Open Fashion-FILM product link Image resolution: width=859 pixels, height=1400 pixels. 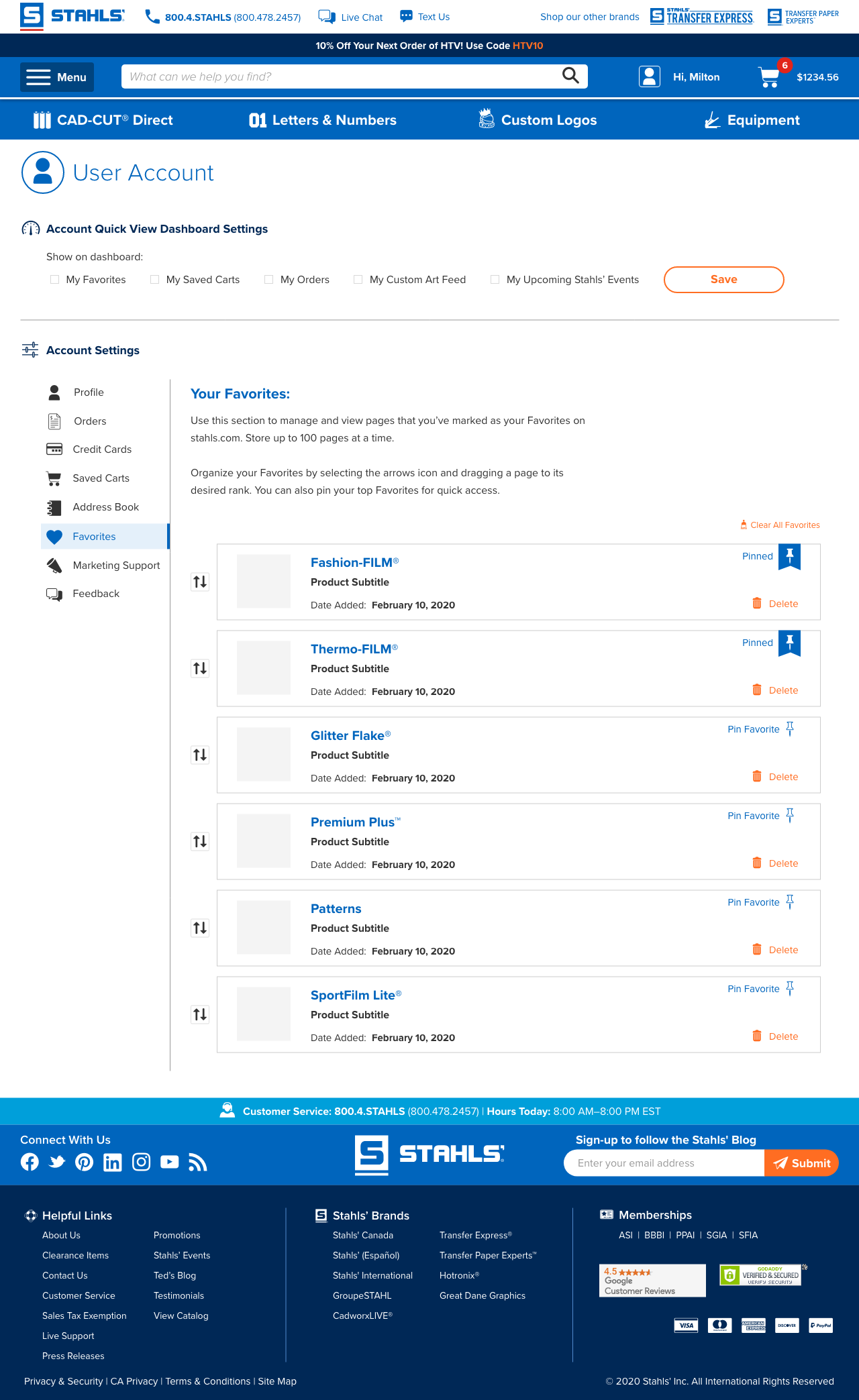click(354, 563)
